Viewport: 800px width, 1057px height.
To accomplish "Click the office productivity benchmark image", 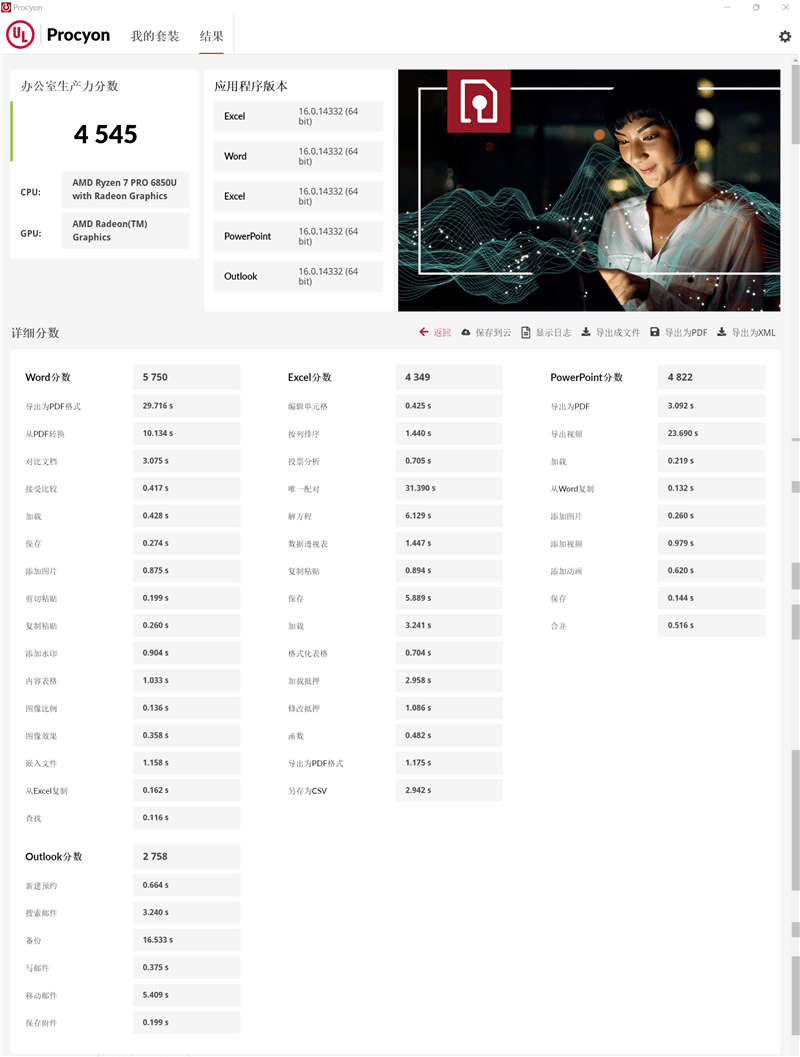I will pyautogui.click(x=589, y=190).
